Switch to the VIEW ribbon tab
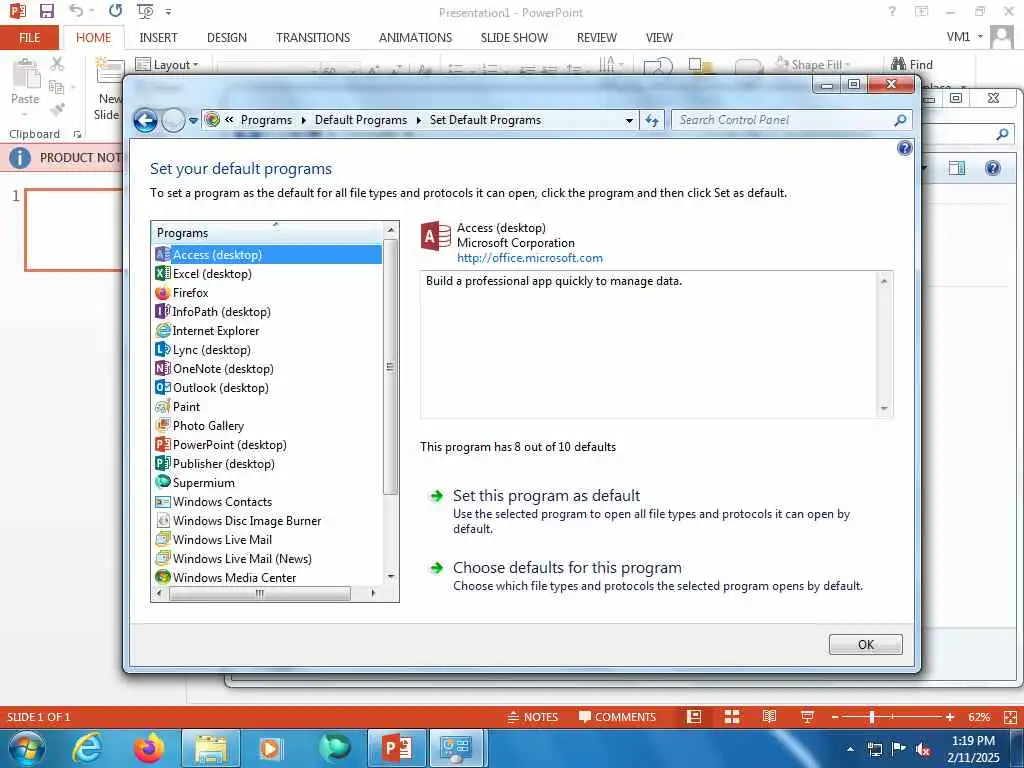 [x=659, y=38]
